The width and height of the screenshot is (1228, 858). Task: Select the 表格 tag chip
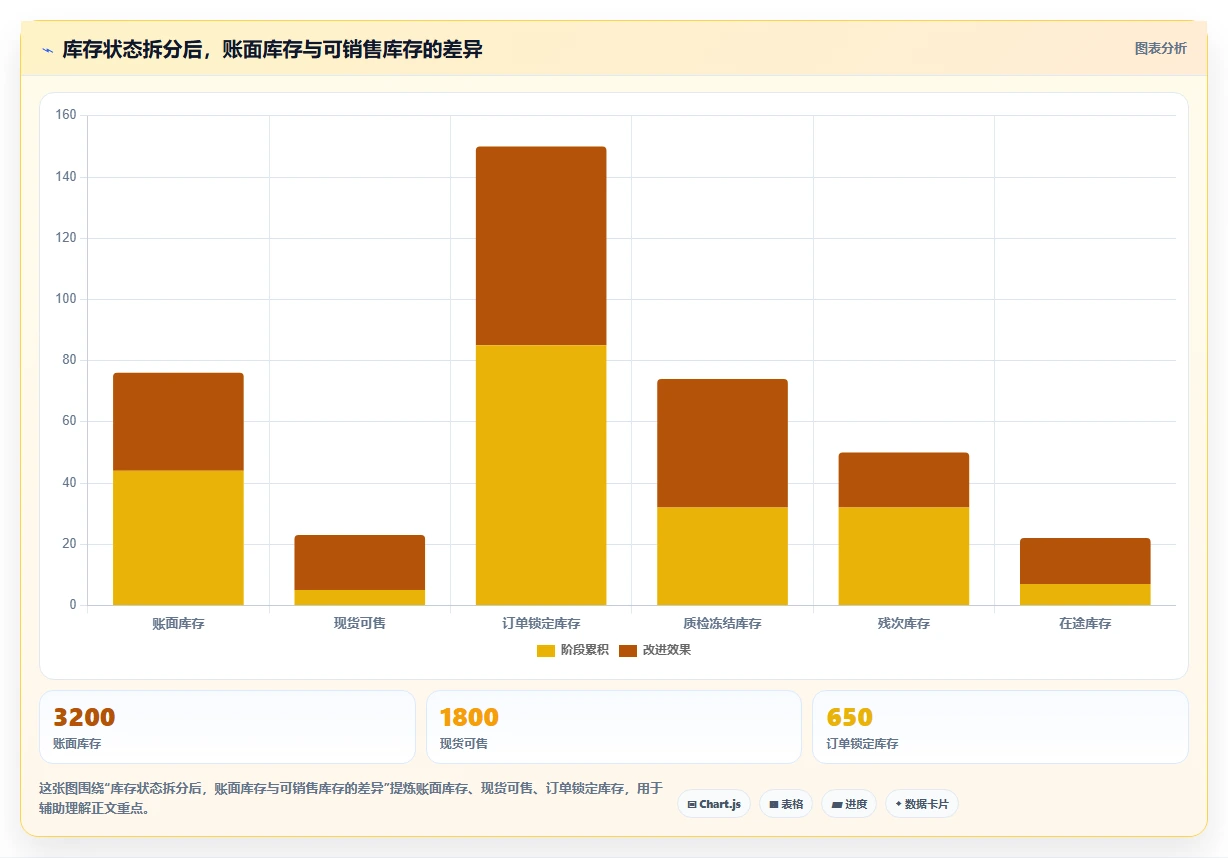[786, 804]
